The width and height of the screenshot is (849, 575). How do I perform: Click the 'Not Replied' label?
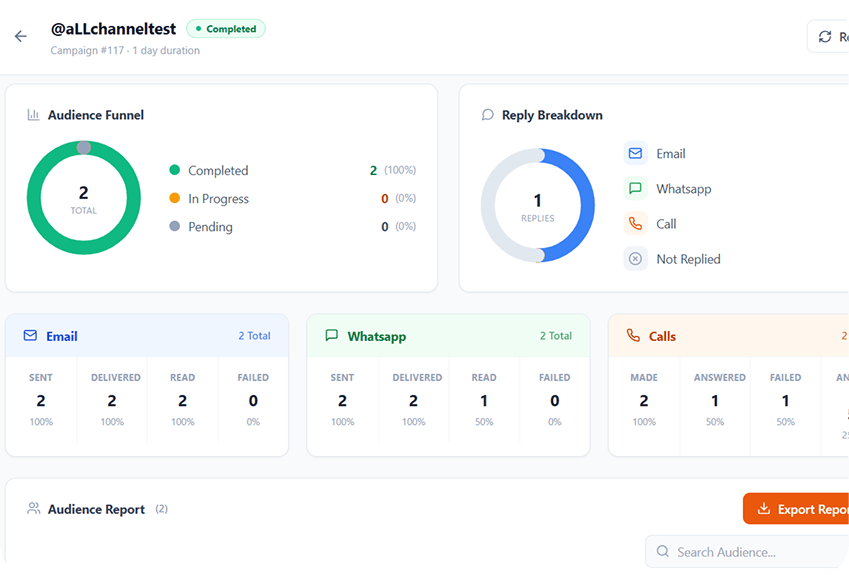coord(688,259)
